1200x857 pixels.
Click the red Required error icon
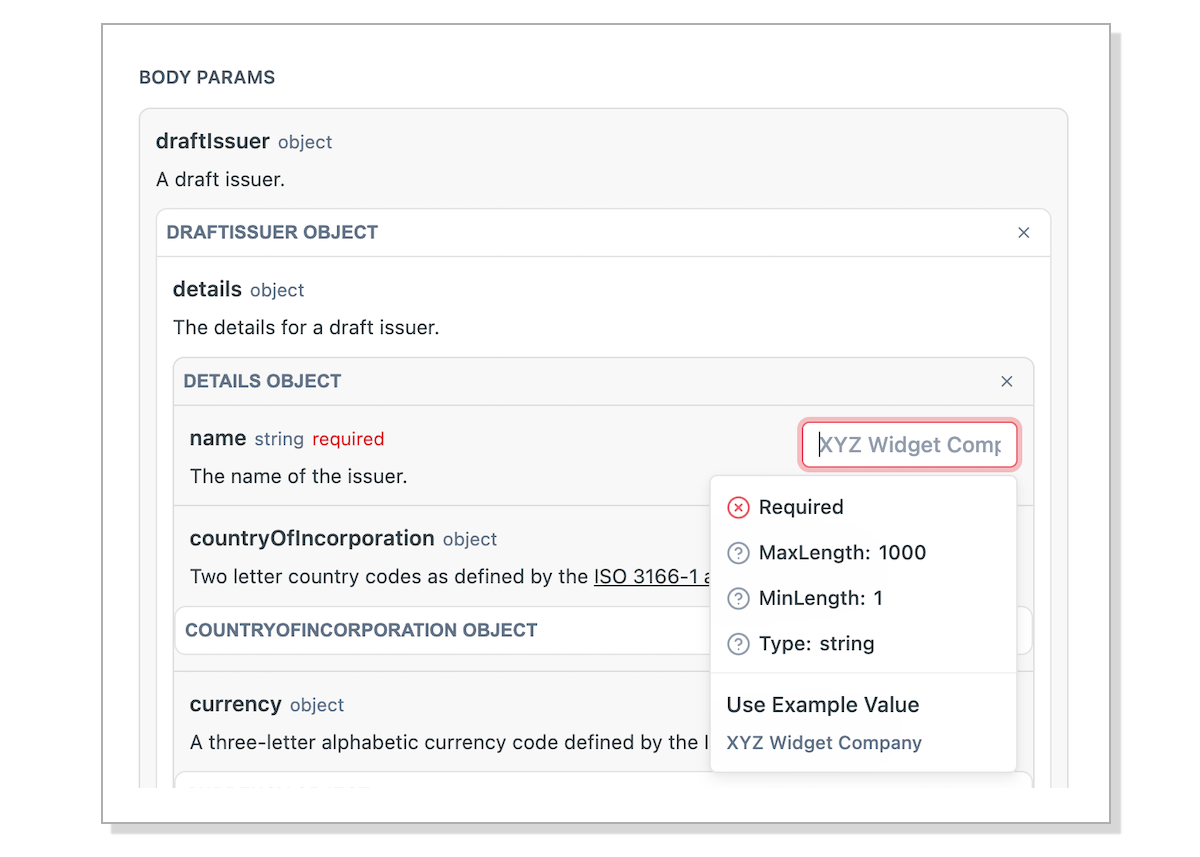[x=738, y=507]
